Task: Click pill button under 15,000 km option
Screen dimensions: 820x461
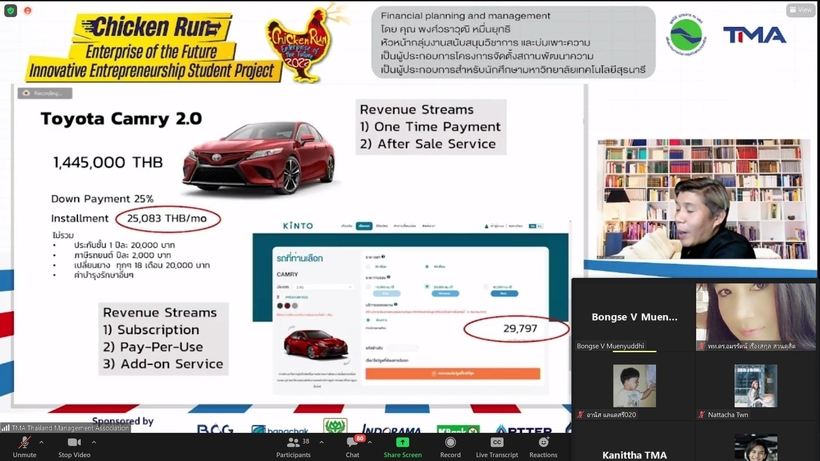Action: 386,294
